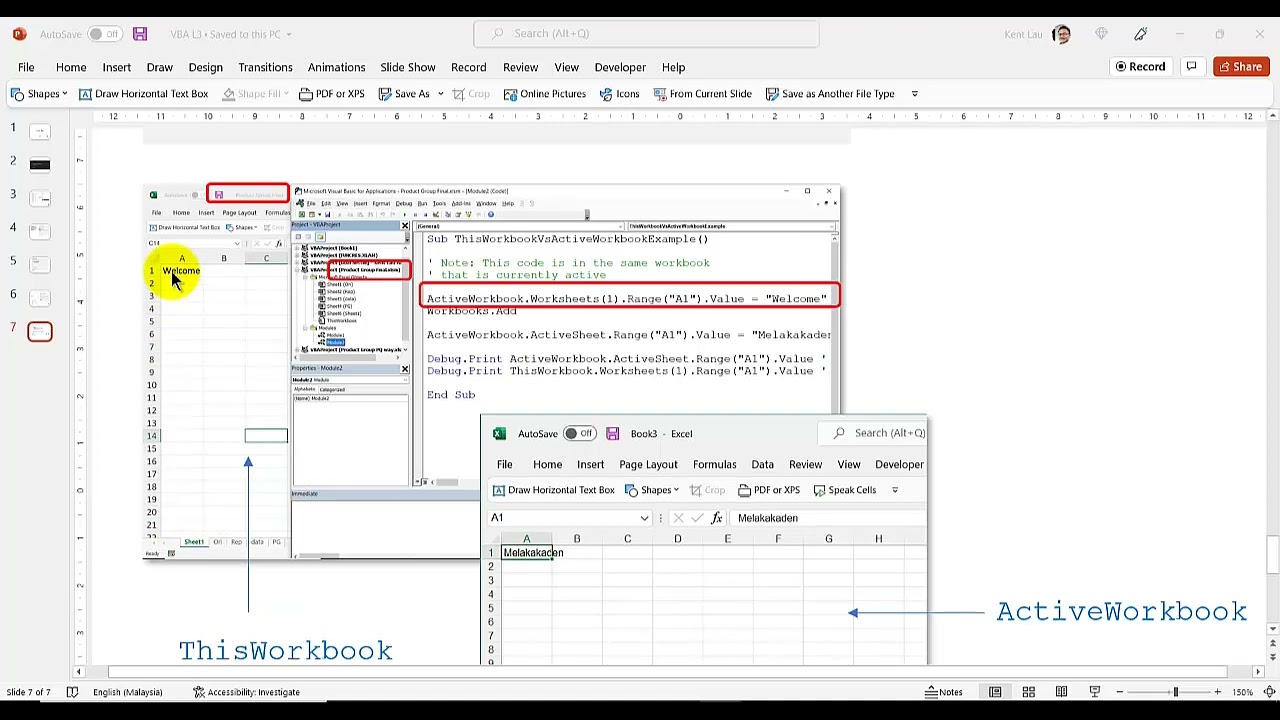Click the 150% zoom level
Screen dimensions: 1280x720
(1243, 692)
